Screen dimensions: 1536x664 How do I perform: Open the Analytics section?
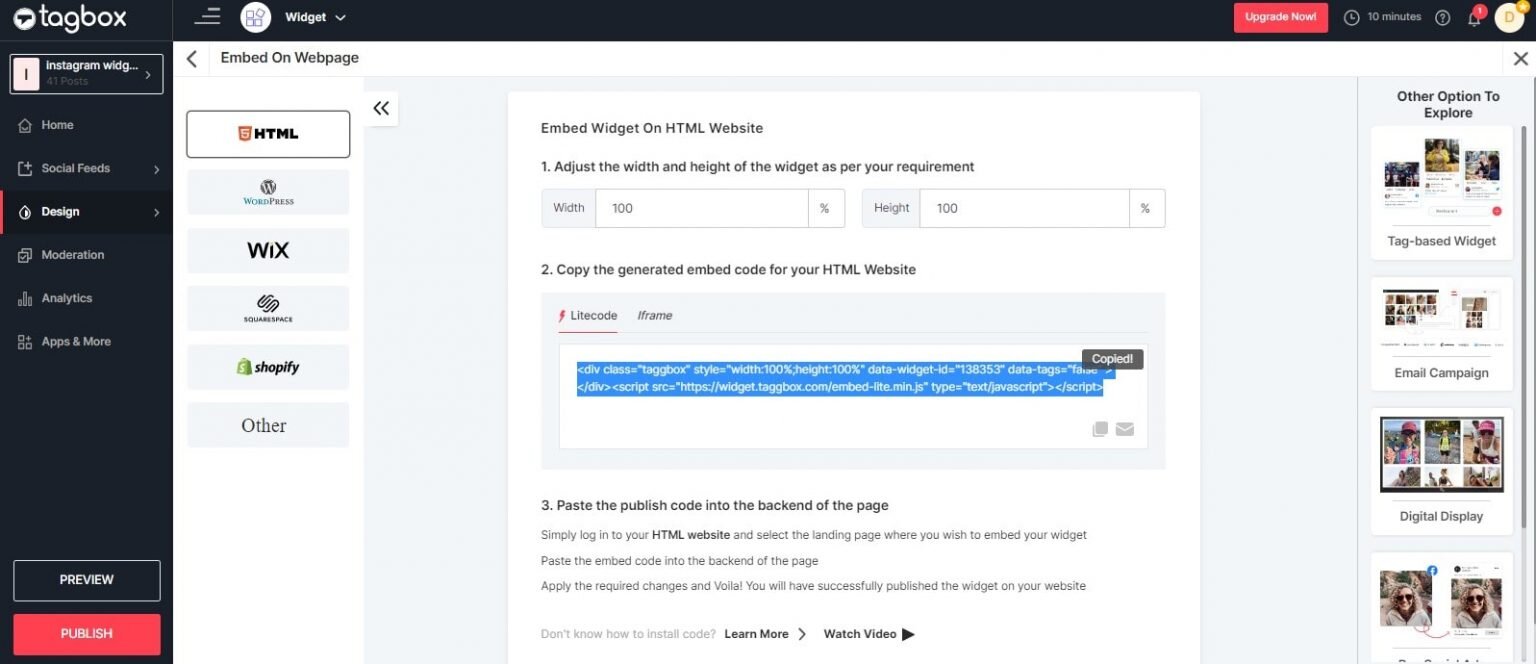coord(67,297)
